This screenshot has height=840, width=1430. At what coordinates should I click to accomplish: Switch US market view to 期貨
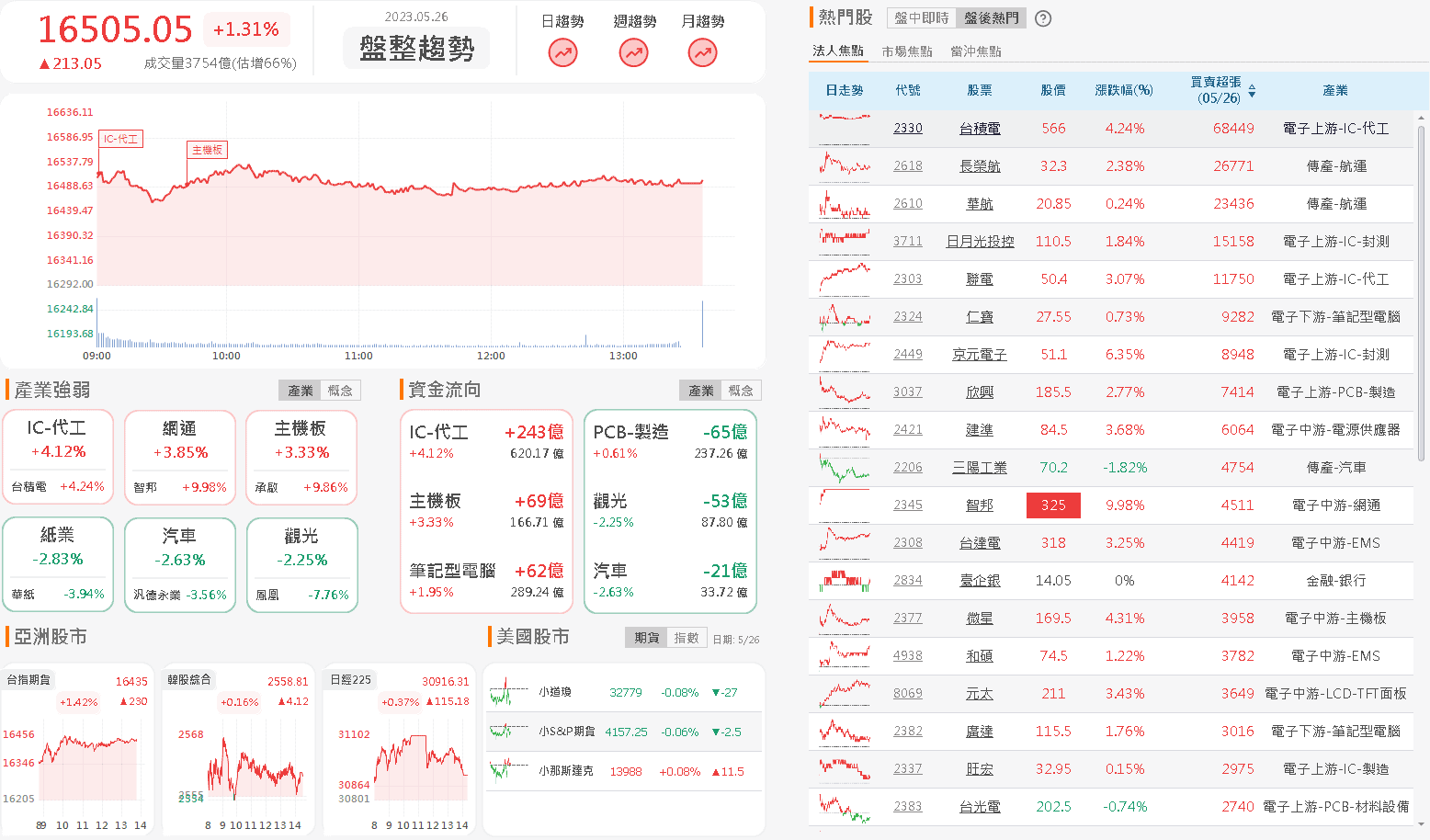tap(646, 638)
